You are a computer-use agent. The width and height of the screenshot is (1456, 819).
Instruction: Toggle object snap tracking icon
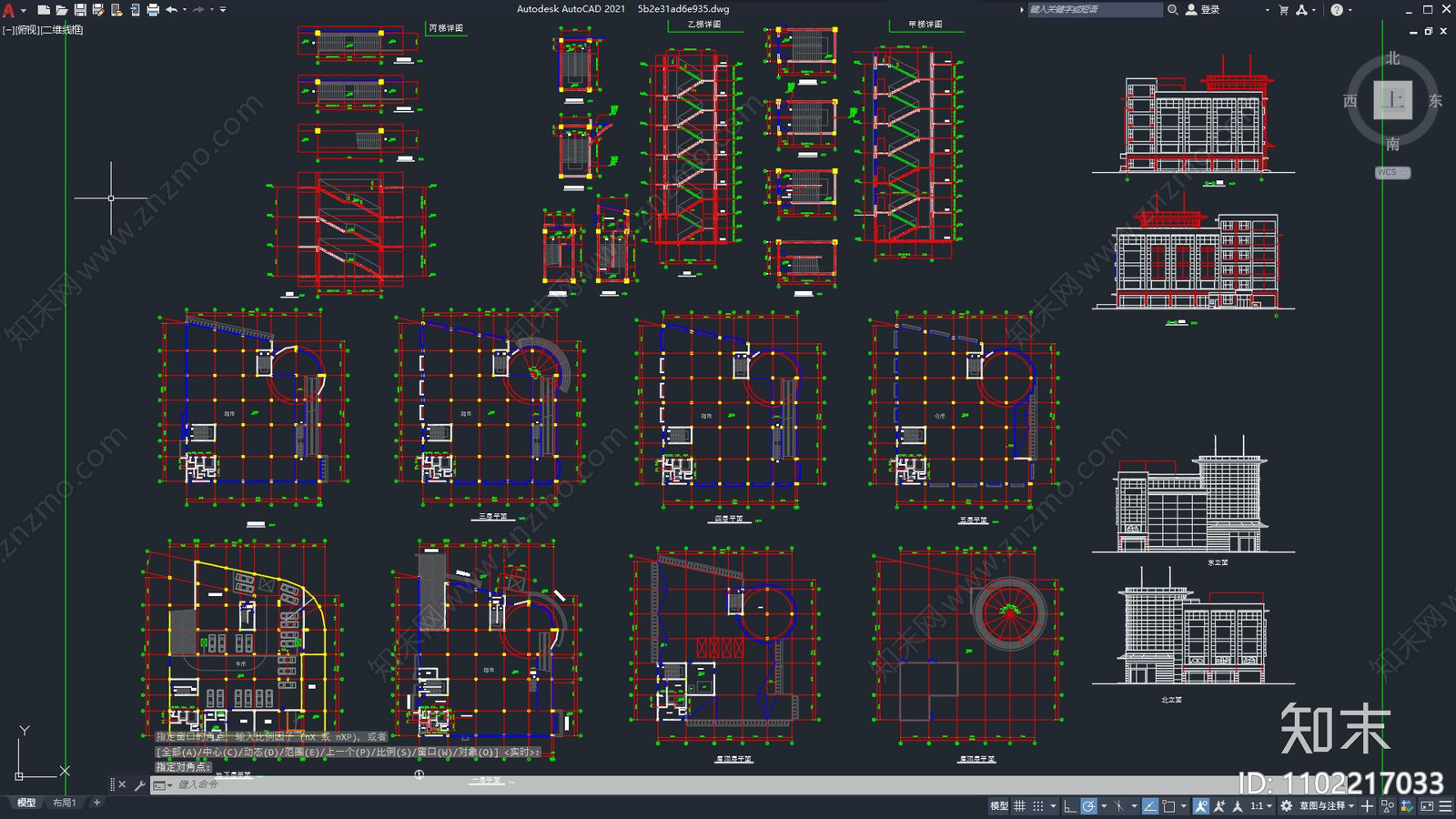point(1150,805)
